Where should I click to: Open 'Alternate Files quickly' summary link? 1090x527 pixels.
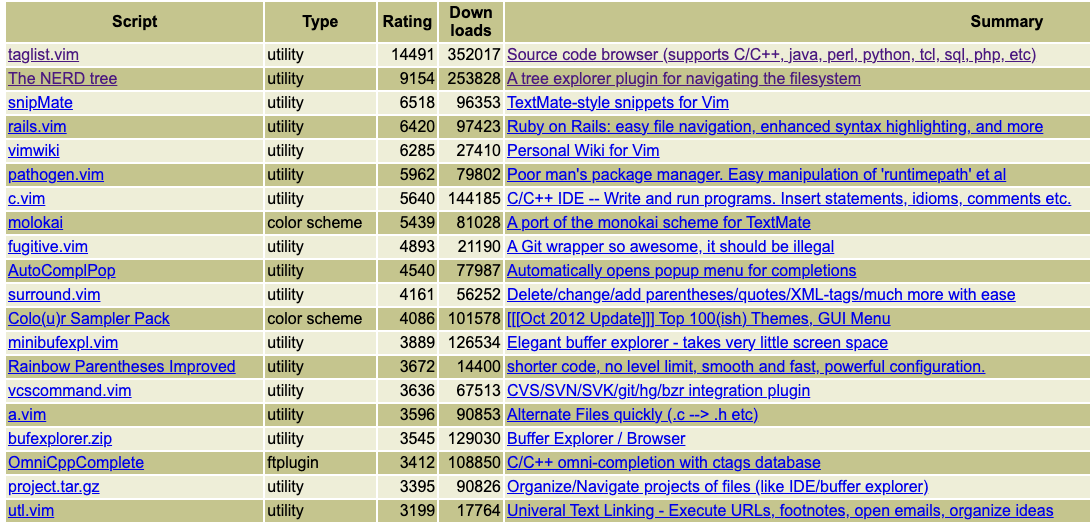(x=632, y=415)
